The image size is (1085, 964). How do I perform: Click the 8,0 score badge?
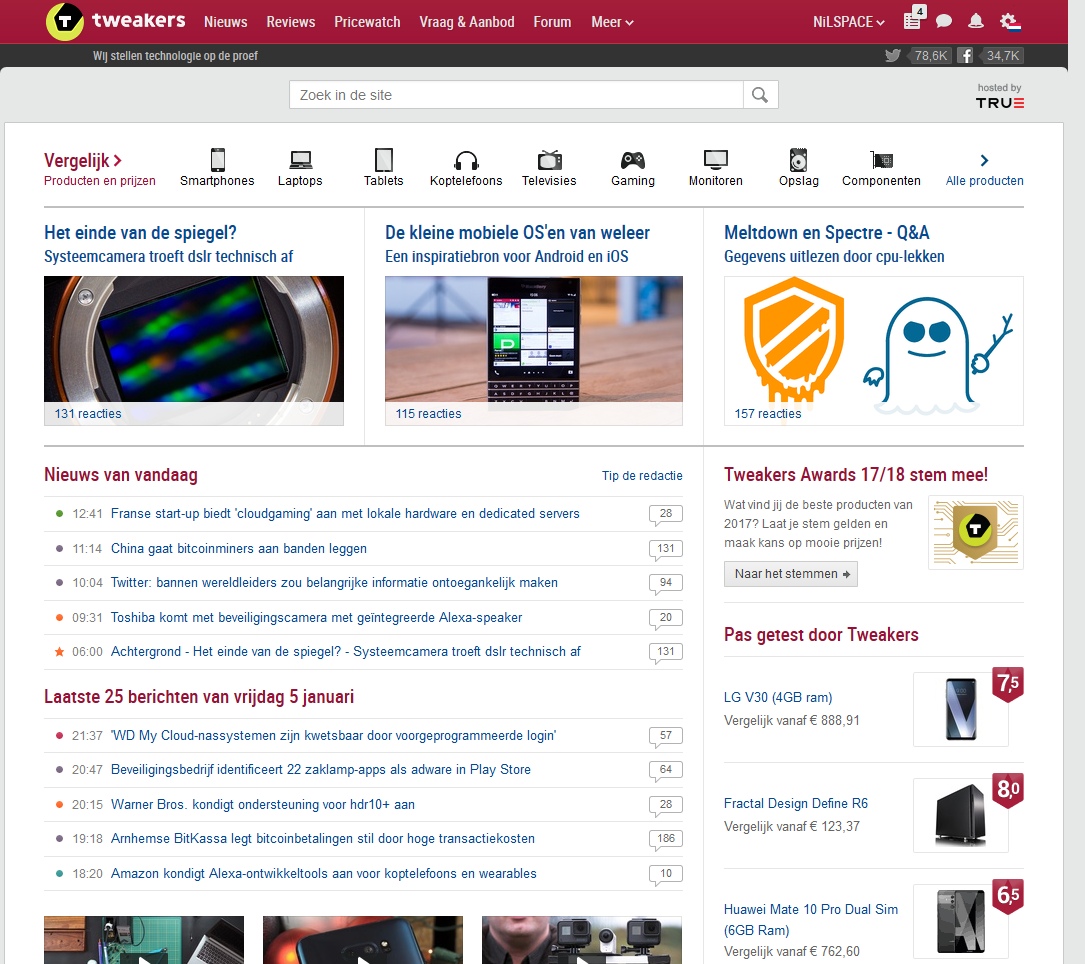point(1008,790)
